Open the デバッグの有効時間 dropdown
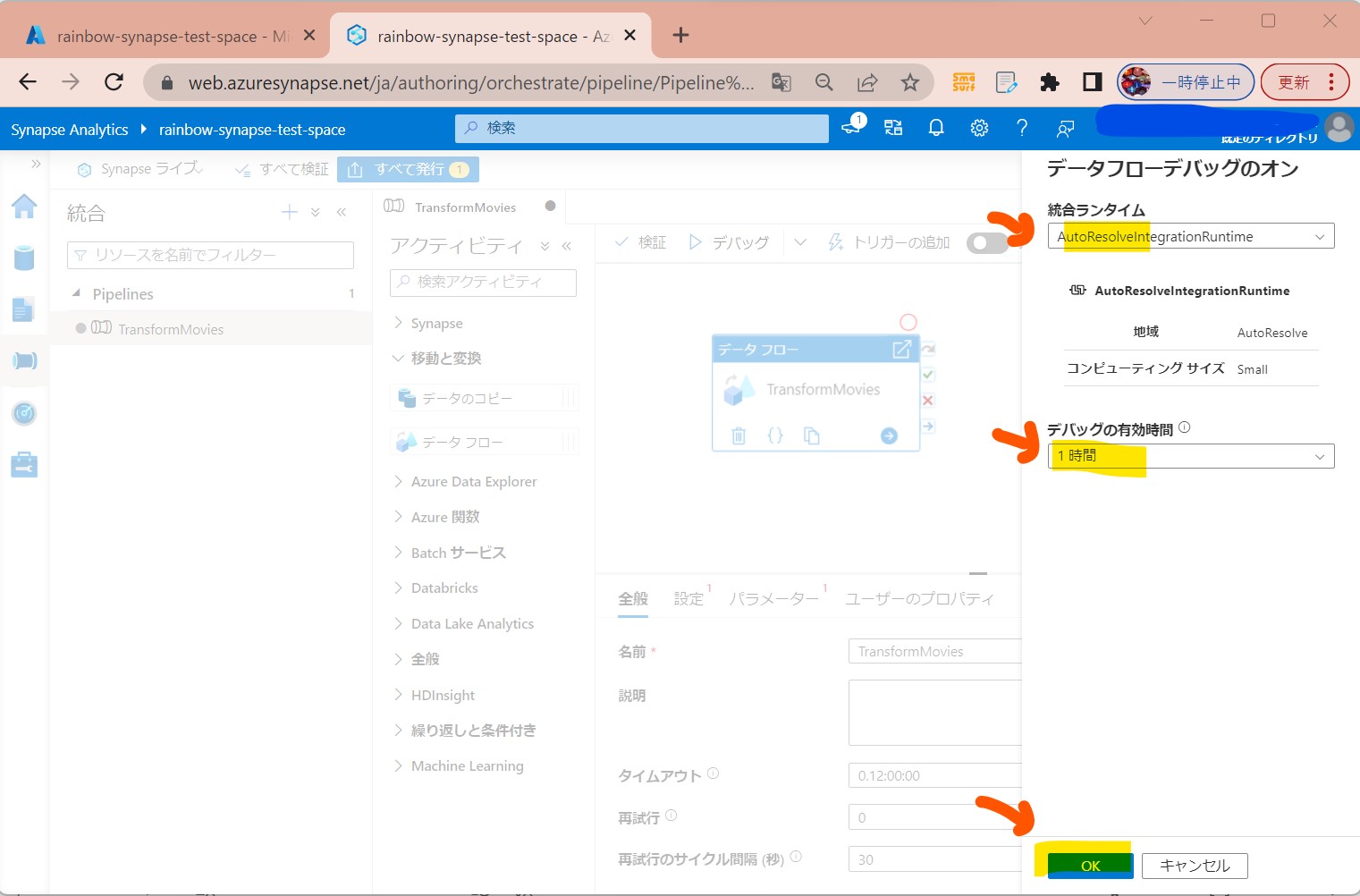 [x=1191, y=456]
